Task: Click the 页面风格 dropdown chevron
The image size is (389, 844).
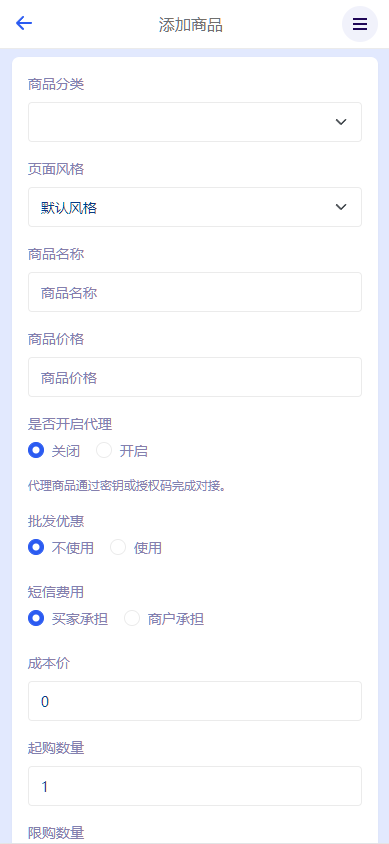Action: (341, 207)
